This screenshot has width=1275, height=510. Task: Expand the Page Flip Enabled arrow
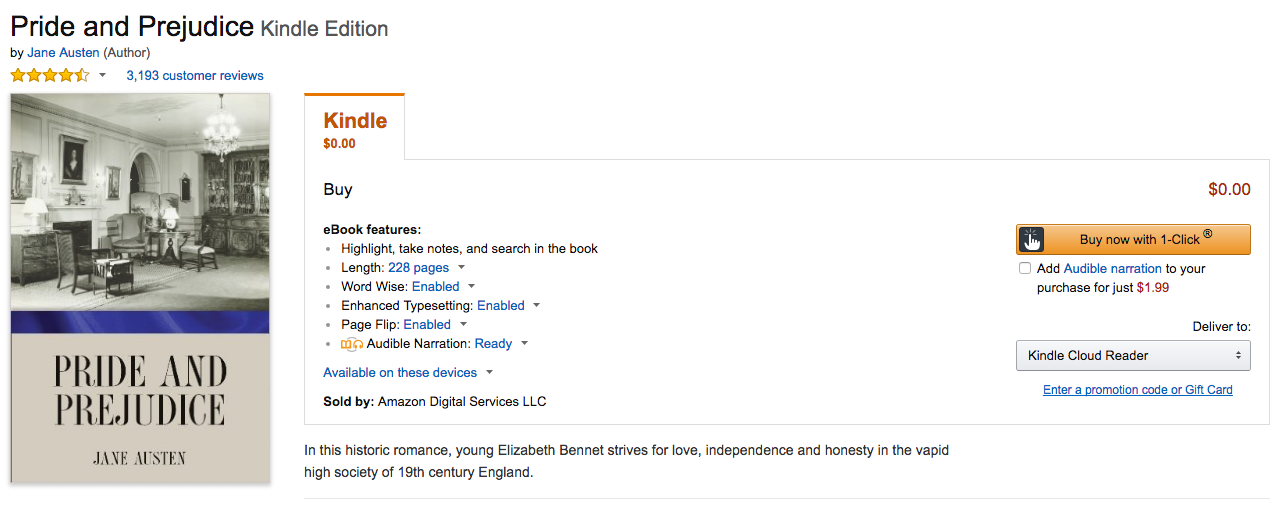[463, 324]
